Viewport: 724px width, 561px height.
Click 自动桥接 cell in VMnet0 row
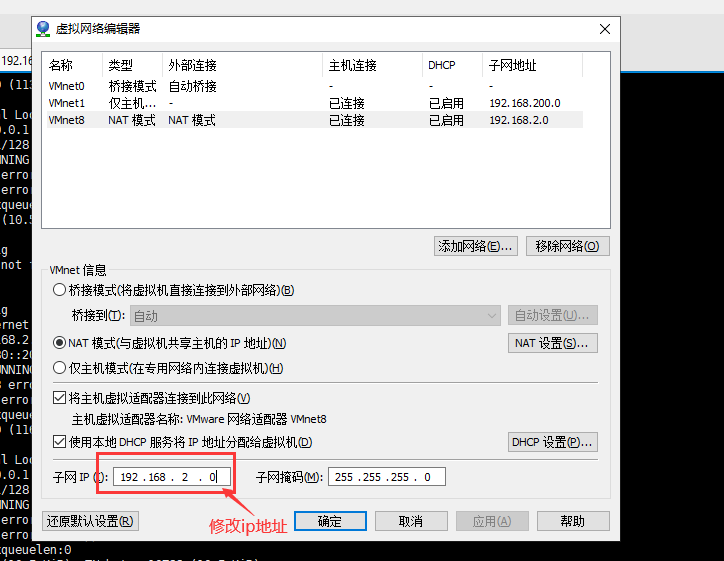192,86
